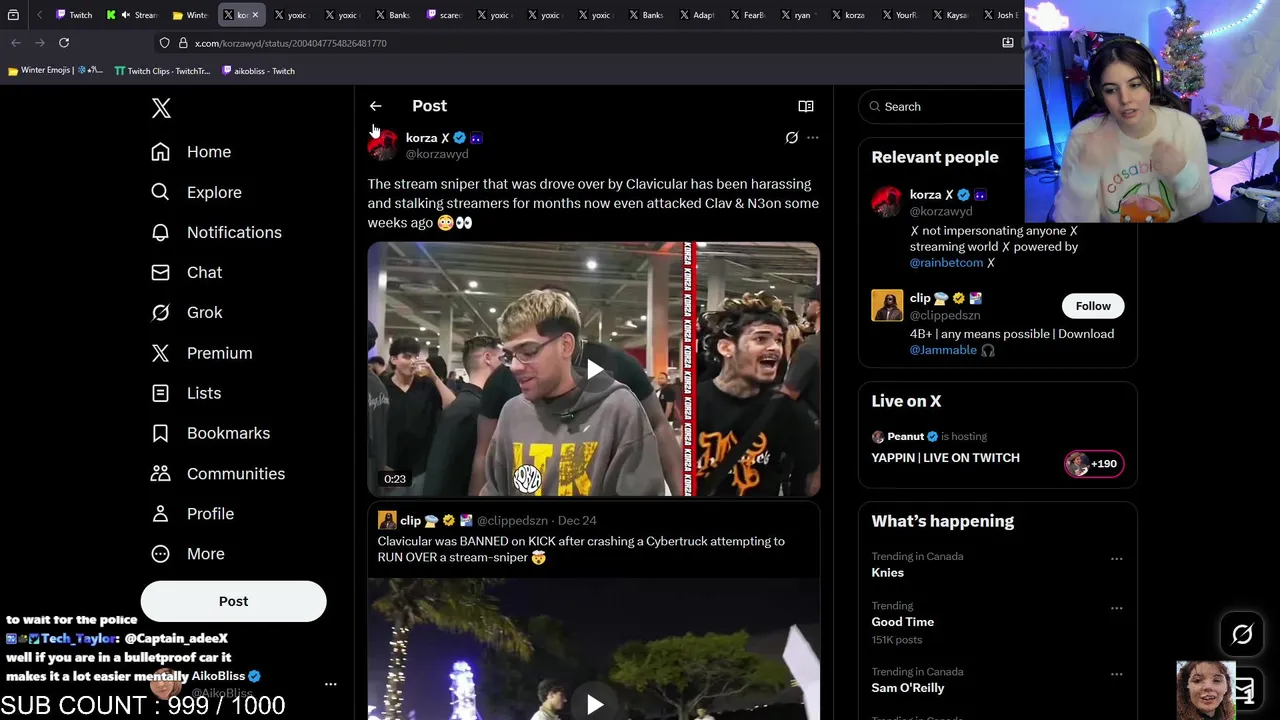Click the X logo in the sidebar
The image size is (1280, 720).
[x=161, y=108]
